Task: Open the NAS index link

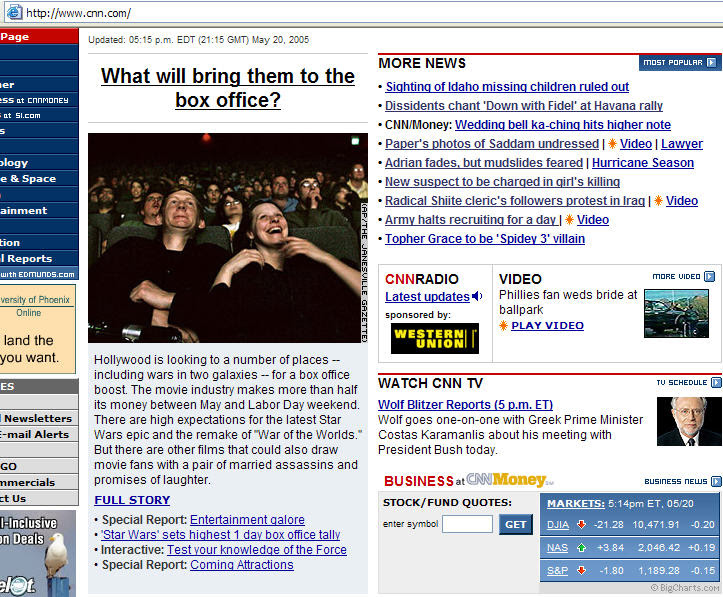Action: 557,548
